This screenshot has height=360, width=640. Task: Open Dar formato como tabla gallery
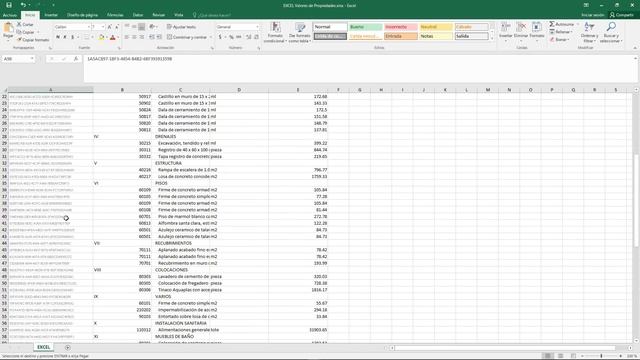[x=300, y=32]
